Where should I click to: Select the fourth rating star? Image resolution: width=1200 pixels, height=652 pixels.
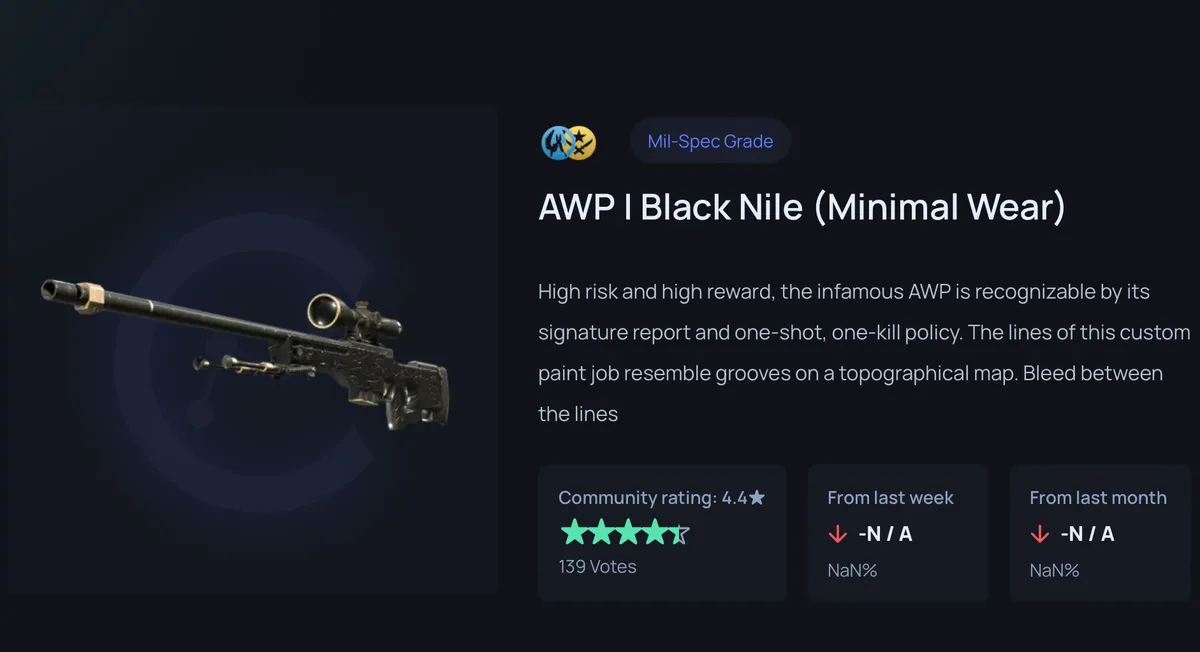coord(653,533)
